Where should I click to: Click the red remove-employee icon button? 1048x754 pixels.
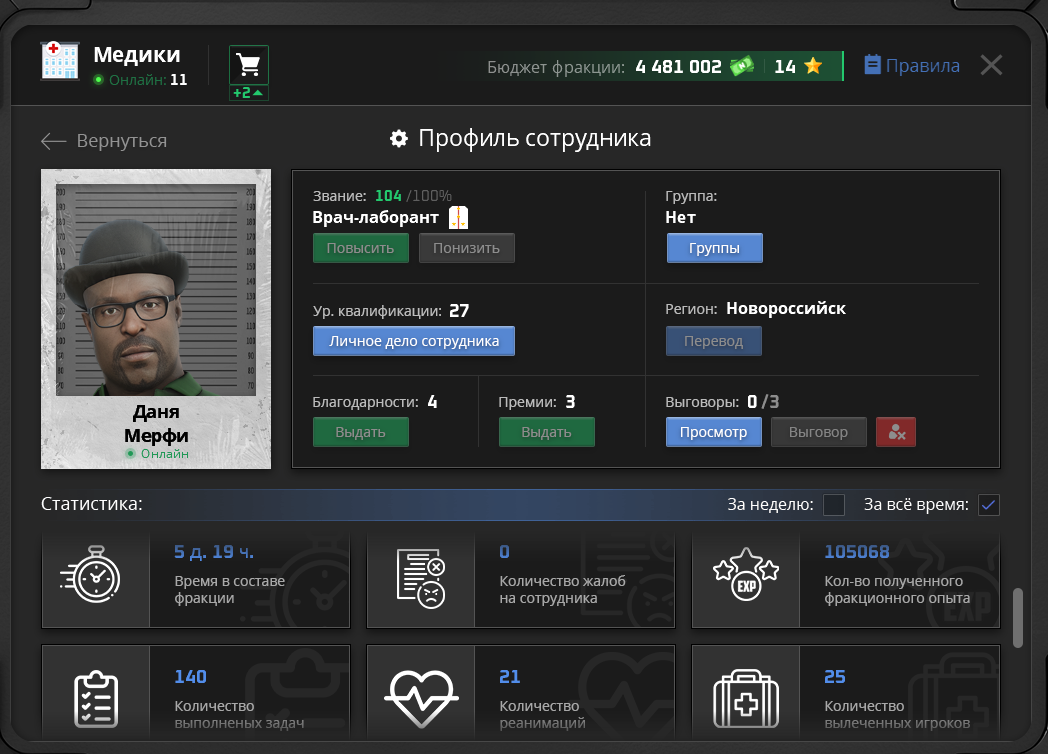click(x=895, y=432)
